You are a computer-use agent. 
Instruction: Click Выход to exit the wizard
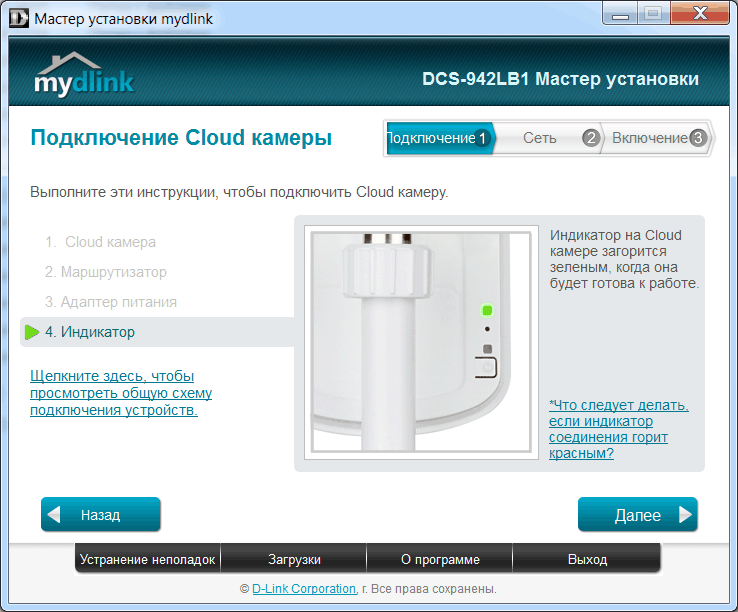coord(587,559)
